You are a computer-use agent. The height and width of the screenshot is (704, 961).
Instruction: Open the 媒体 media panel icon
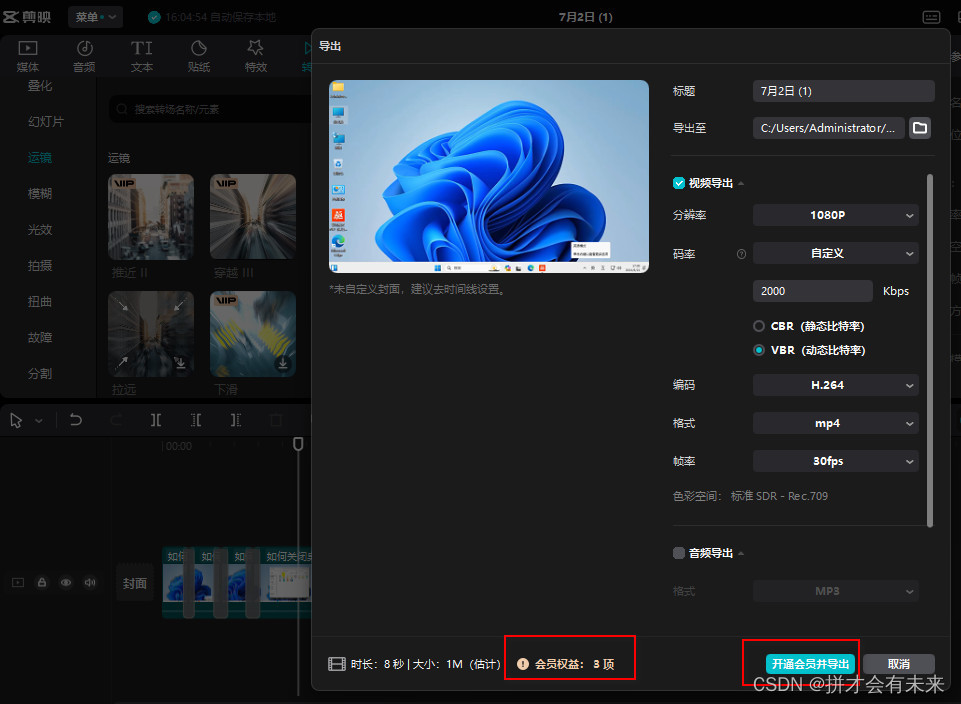[28, 48]
